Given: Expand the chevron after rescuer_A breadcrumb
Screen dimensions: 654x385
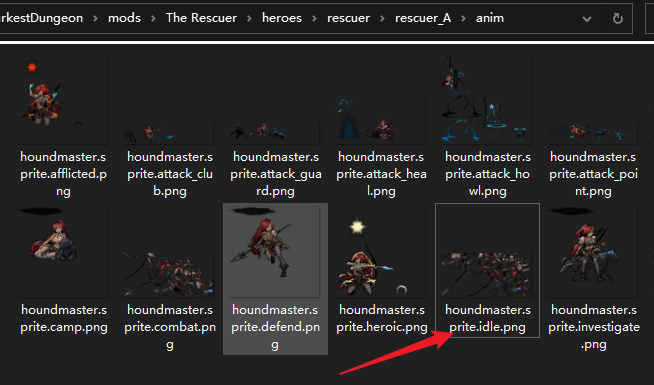Looking at the screenshot, I should click(x=463, y=18).
